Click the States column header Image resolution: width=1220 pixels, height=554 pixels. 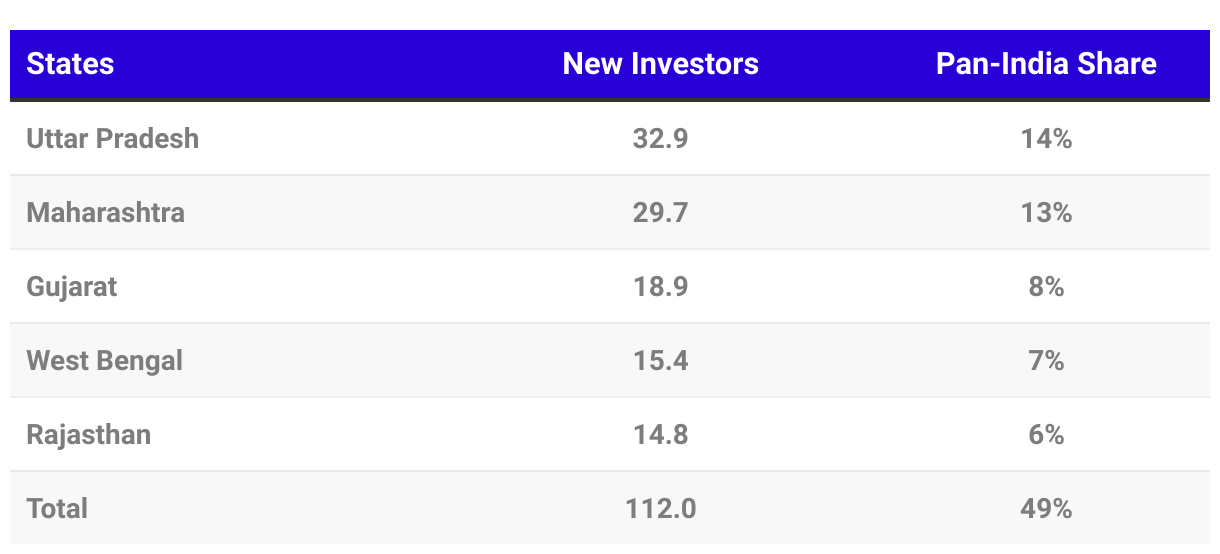[x=70, y=64]
